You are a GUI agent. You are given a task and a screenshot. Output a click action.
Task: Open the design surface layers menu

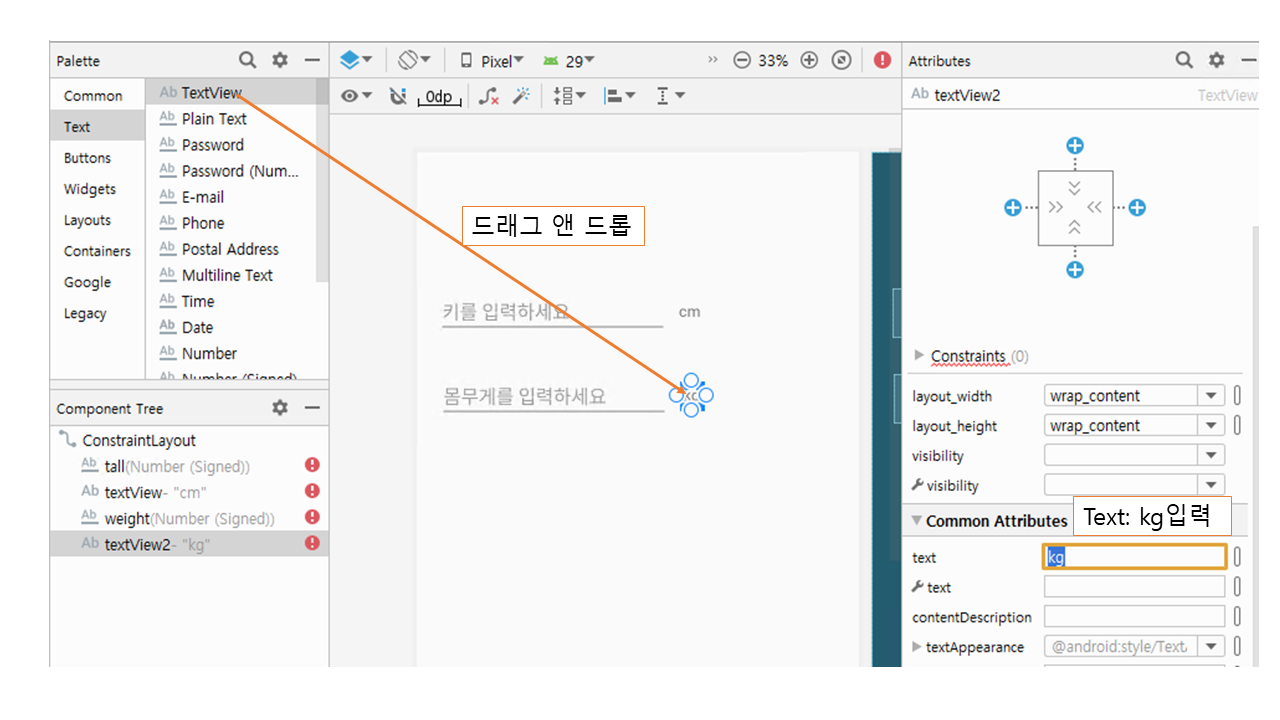coord(355,60)
